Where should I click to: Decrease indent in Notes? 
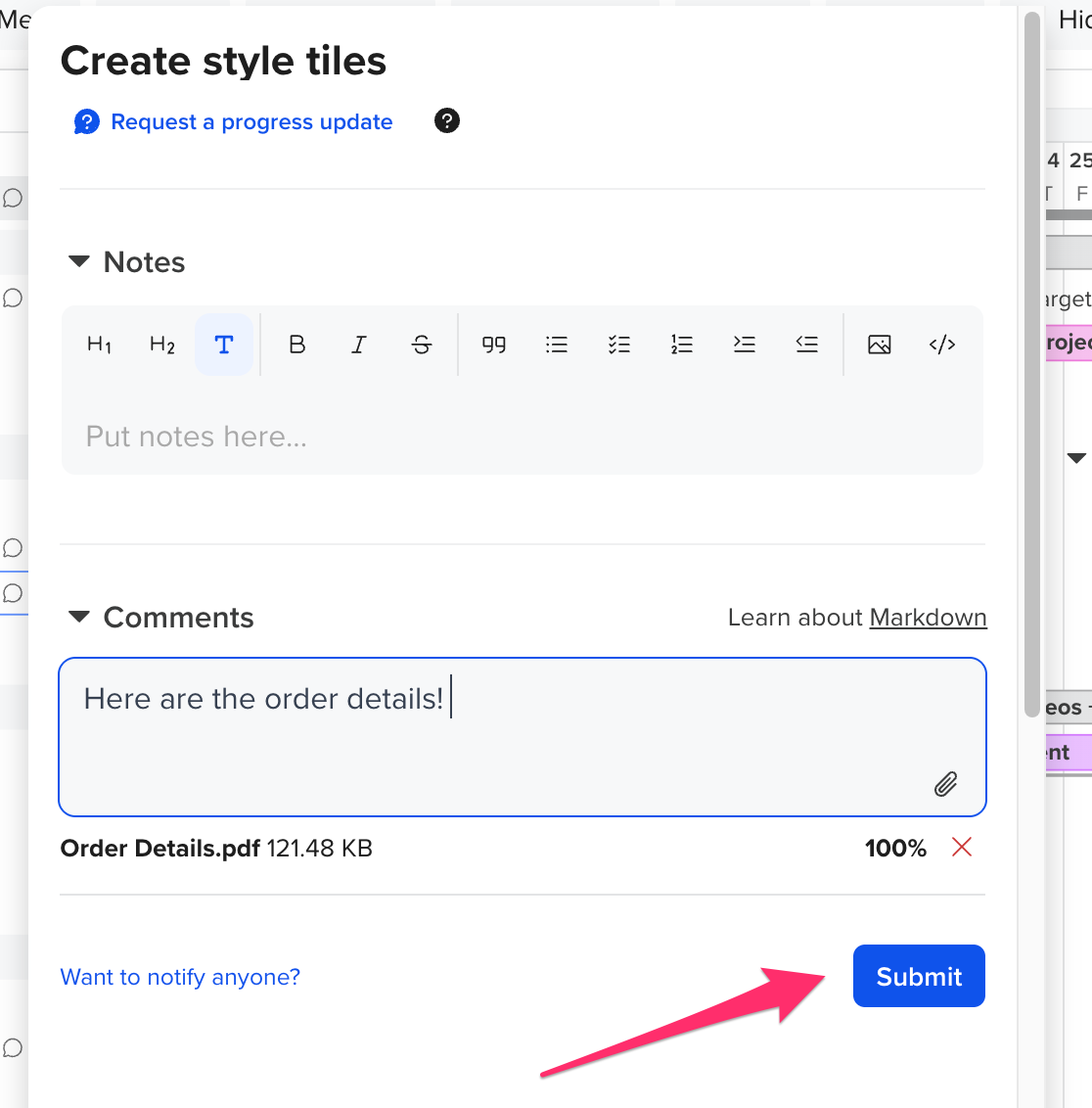pyautogui.click(x=806, y=345)
